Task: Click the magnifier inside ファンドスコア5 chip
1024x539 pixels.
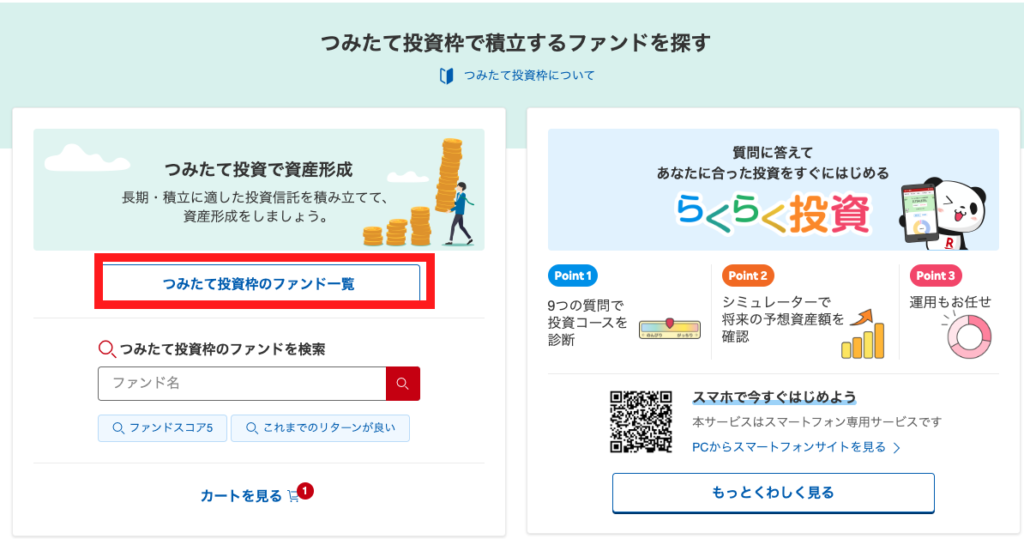Action: pyautogui.click(x=118, y=429)
